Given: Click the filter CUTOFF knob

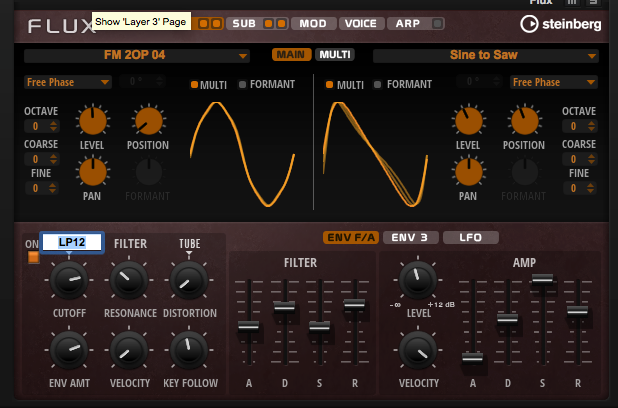Looking at the screenshot, I should 69,280.
